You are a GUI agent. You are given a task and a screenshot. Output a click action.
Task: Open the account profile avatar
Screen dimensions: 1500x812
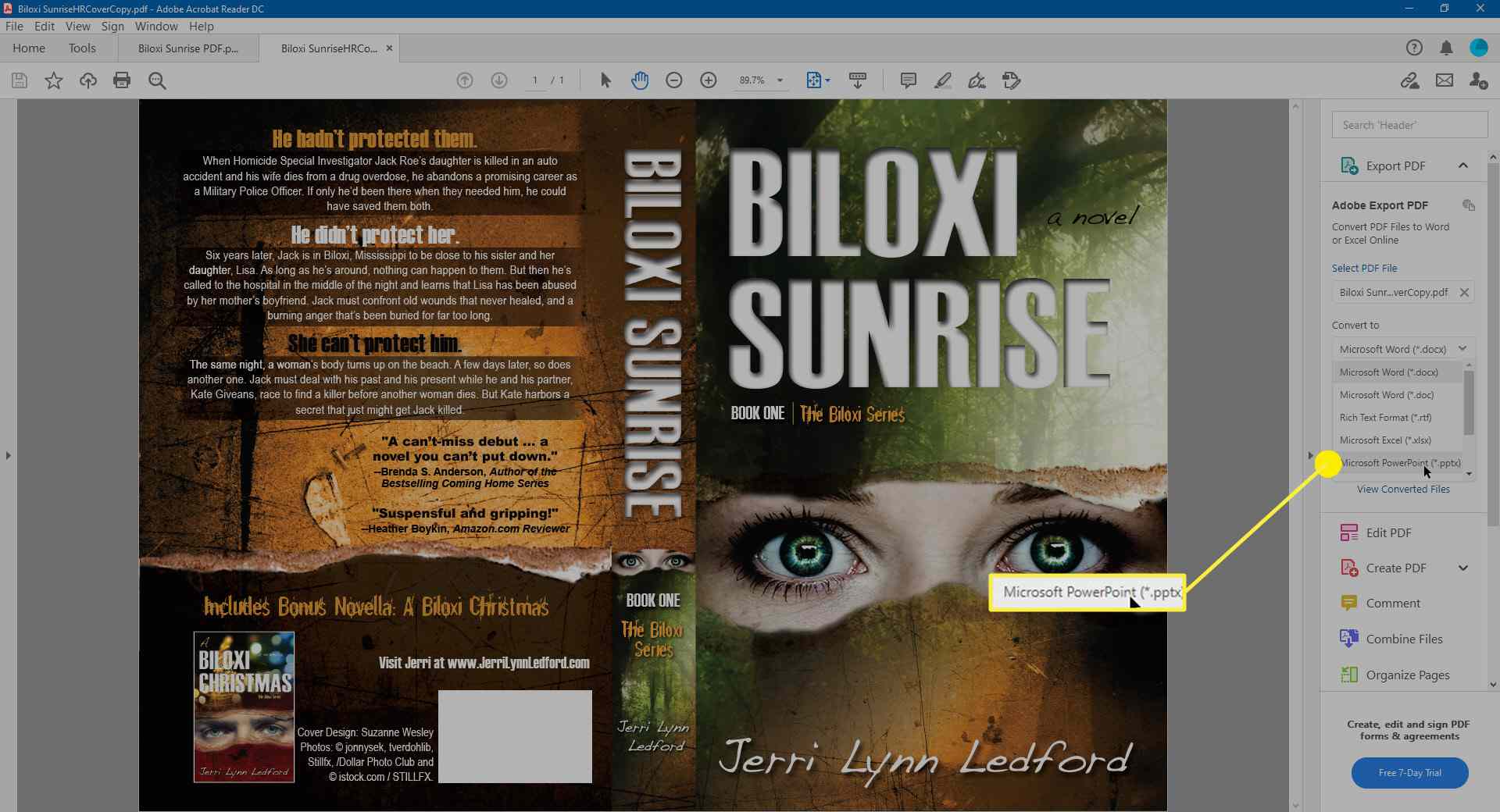point(1479,48)
